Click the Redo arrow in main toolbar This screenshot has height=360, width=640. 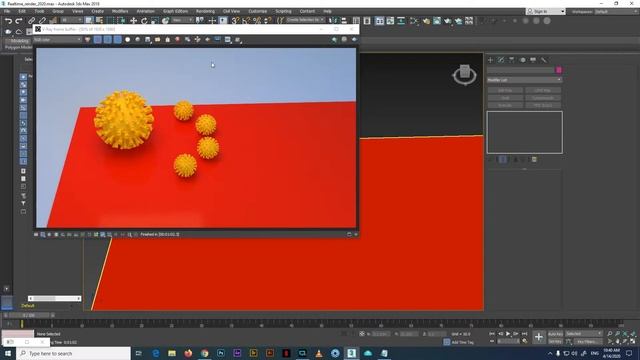(x=19, y=20)
